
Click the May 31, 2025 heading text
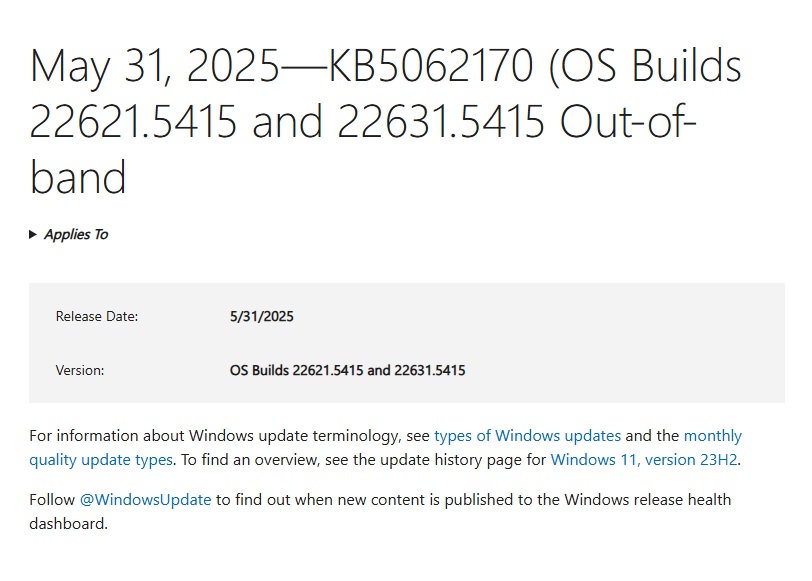(x=155, y=67)
